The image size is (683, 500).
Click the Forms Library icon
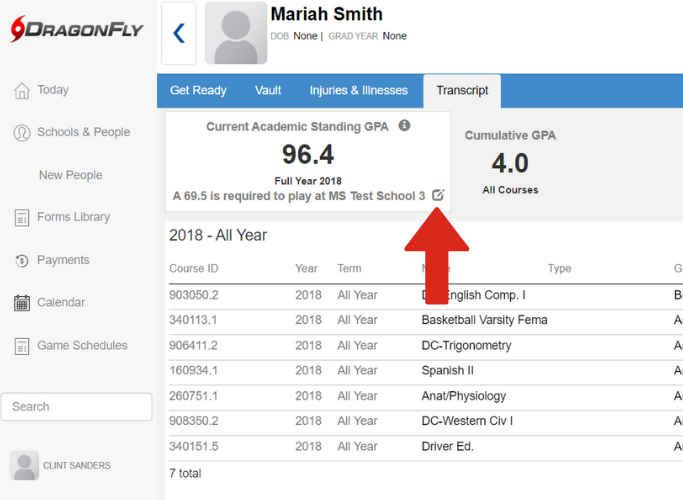(21, 218)
